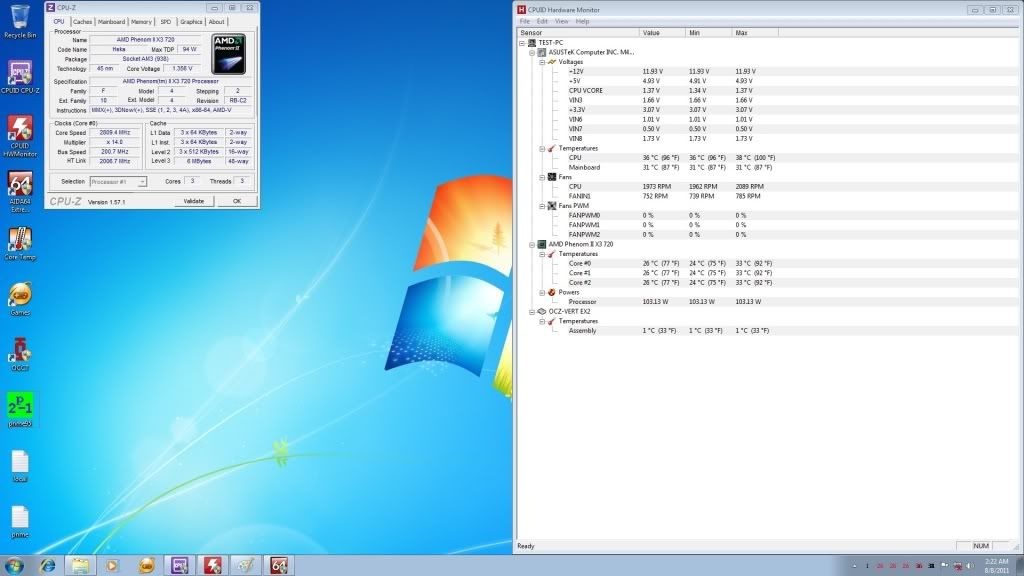This screenshot has width=1024, height=576.
Task: Click the Max column header
Action: [755, 33]
